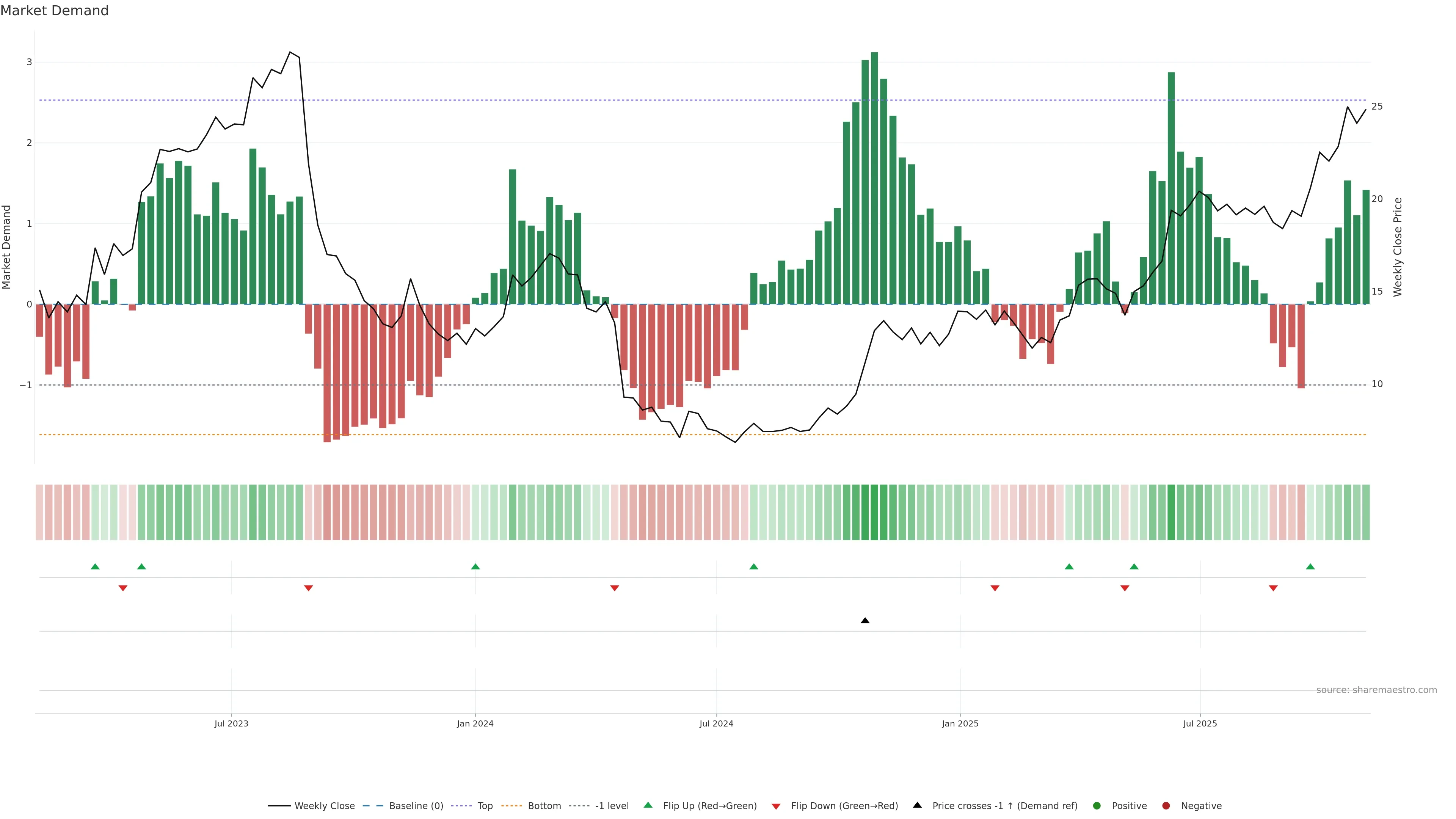Click the Weekly Close Price axis title
Screen dimensions: 1456x819
point(1398,247)
